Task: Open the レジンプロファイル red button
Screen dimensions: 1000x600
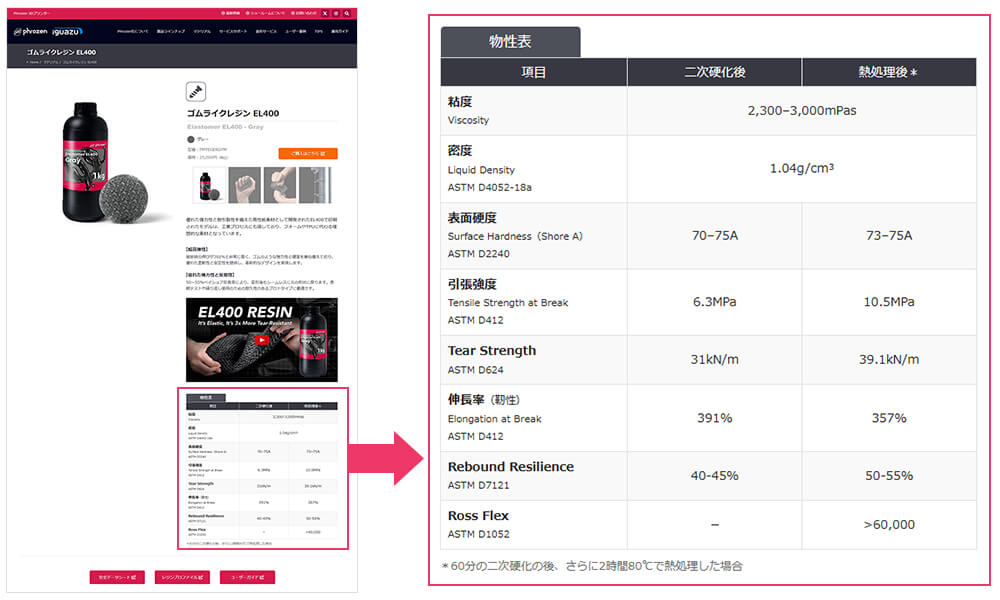Action: pyautogui.click(x=182, y=577)
